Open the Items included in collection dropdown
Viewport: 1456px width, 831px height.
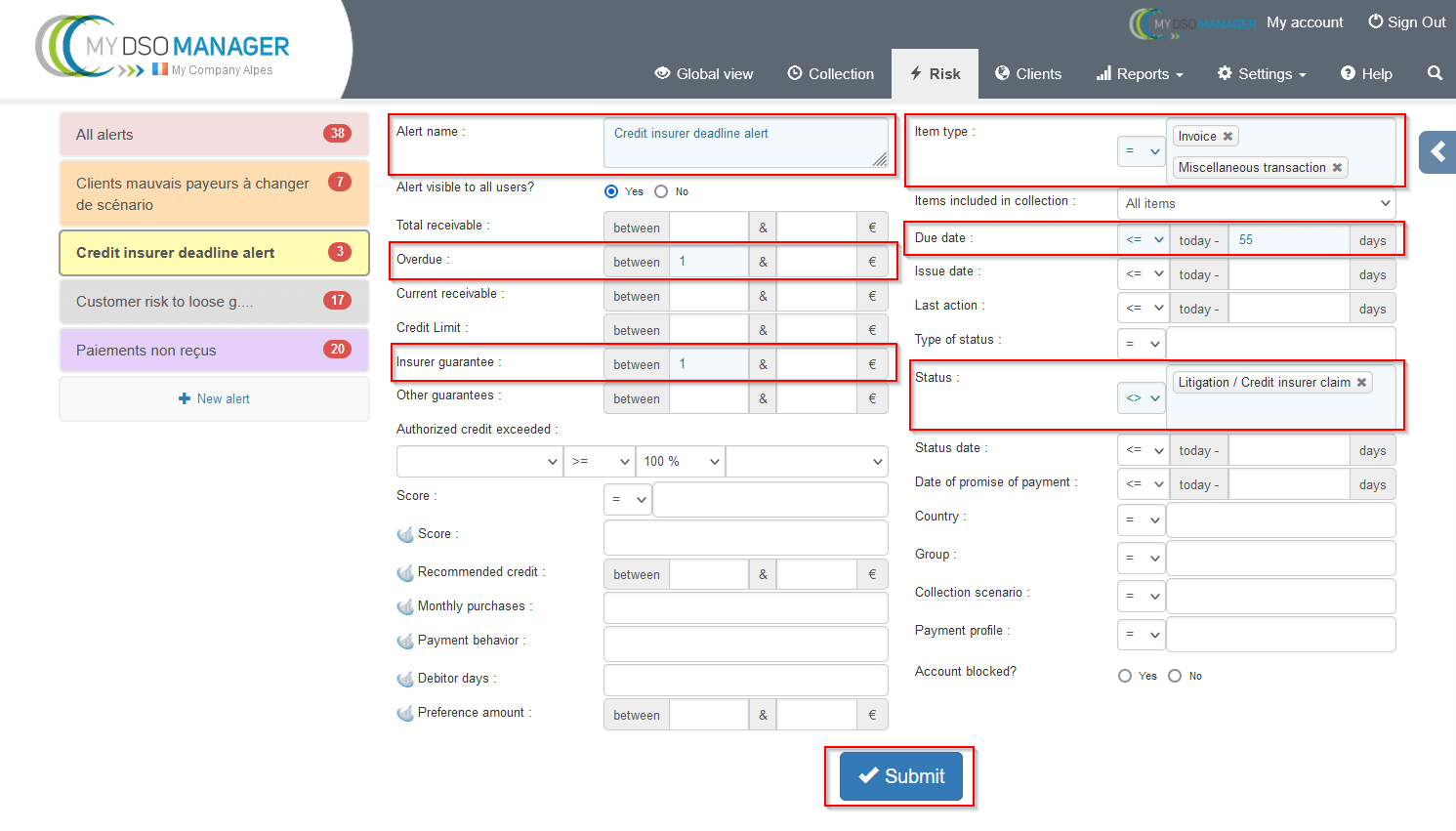(x=1256, y=203)
